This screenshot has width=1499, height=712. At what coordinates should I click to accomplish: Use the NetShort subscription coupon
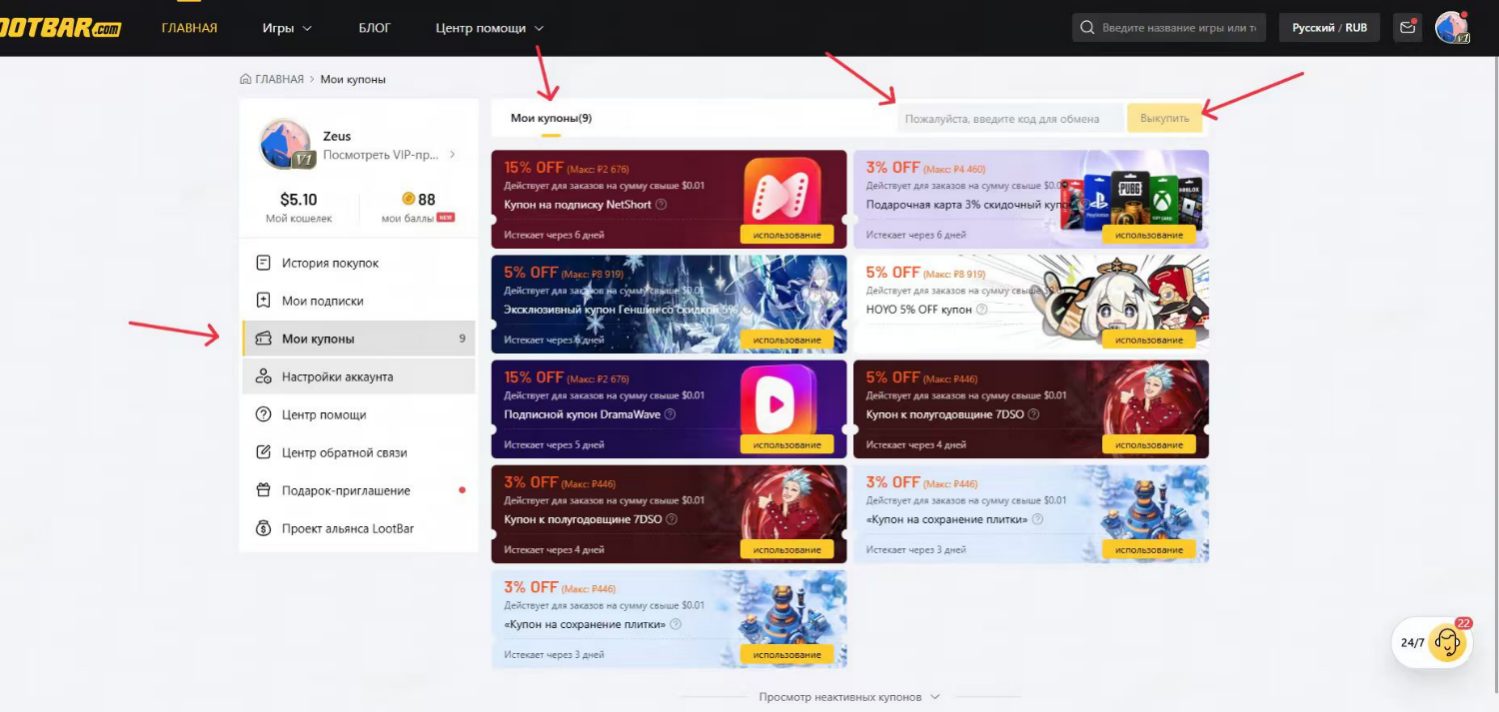(787, 235)
